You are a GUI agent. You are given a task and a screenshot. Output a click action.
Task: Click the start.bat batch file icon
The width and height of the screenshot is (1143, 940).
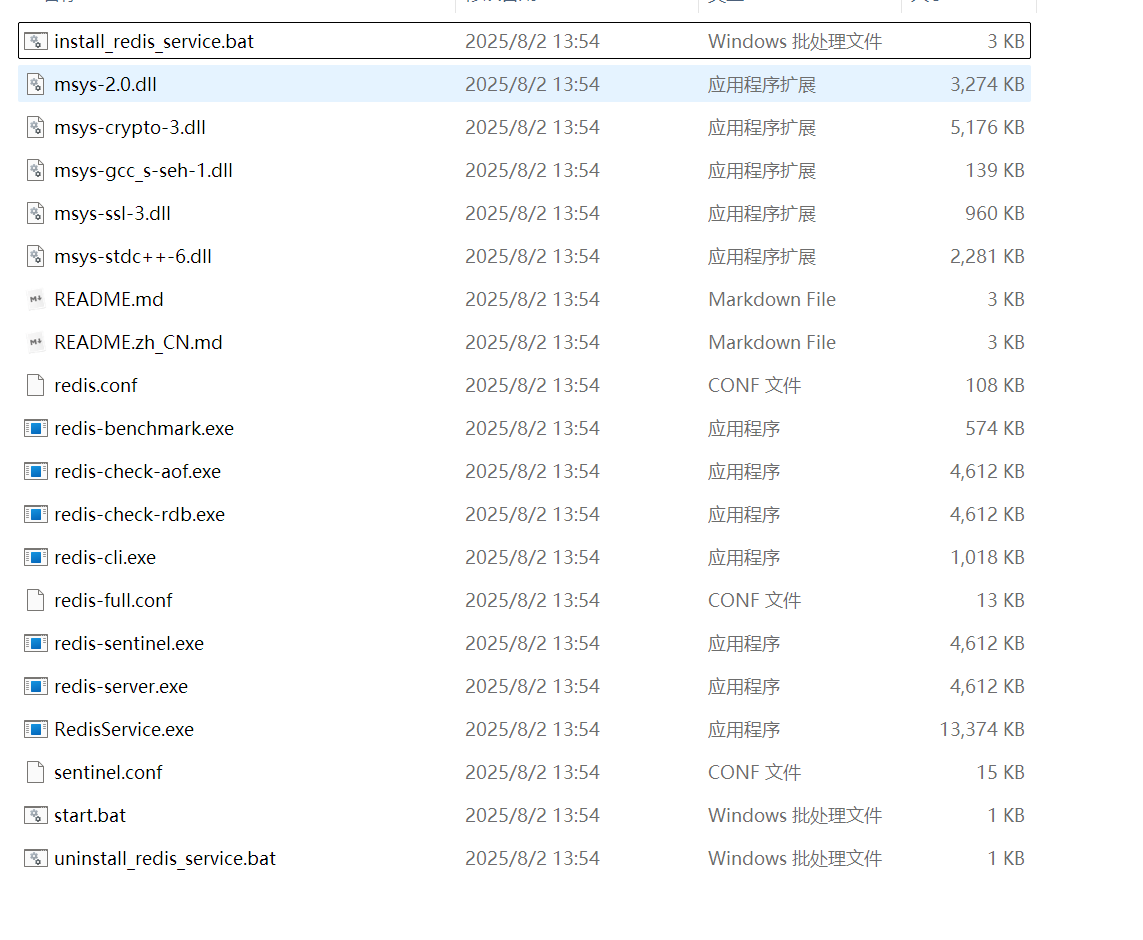pyautogui.click(x=34, y=815)
